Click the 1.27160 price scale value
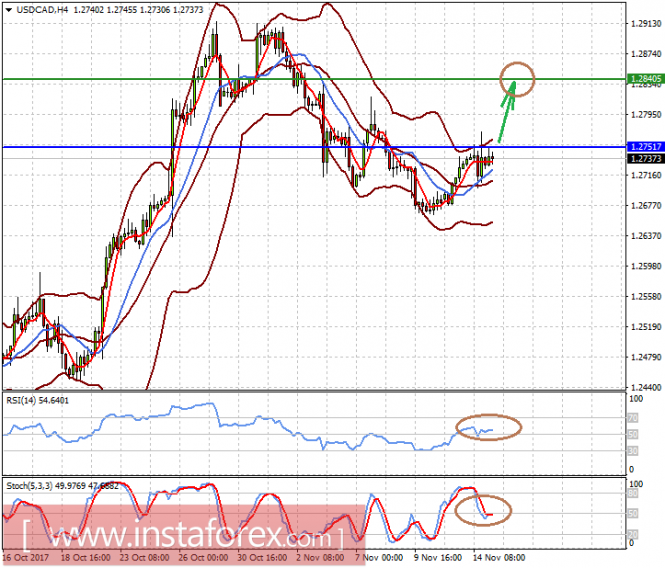The height and width of the screenshot is (568, 665). tap(646, 175)
